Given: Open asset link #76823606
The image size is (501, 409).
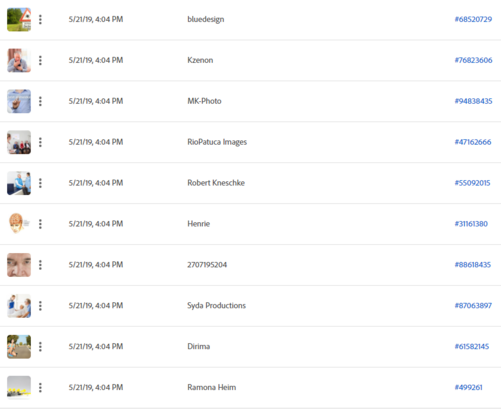Looking at the screenshot, I should pos(473,60).
